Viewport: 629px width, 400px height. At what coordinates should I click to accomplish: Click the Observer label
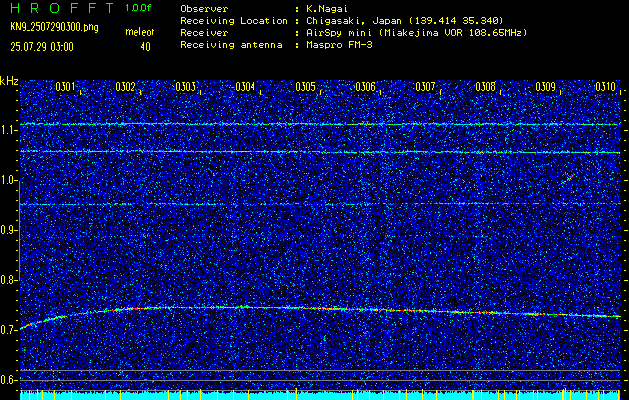204,8
